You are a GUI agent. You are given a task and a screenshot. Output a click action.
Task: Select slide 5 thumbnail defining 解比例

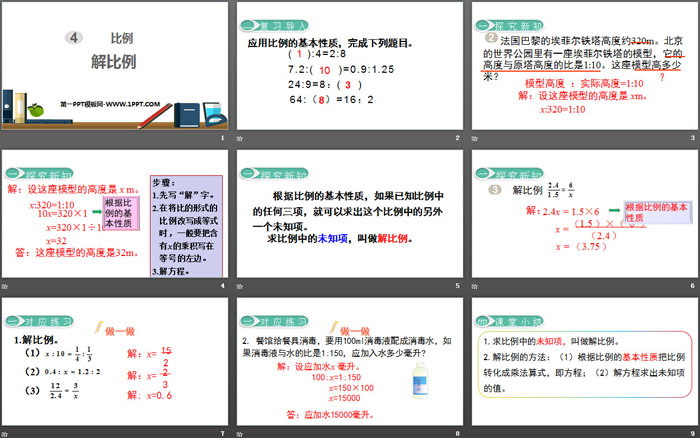[350, 213]
